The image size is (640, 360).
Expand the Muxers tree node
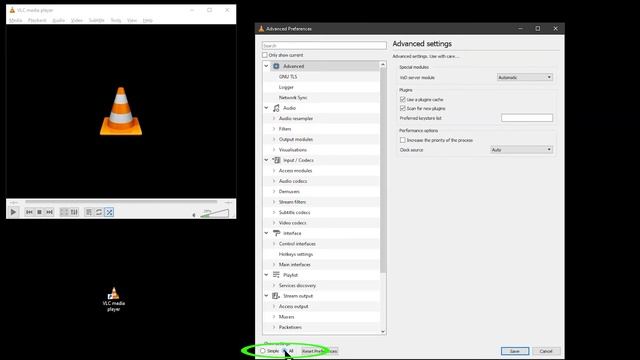click(274, 317)
